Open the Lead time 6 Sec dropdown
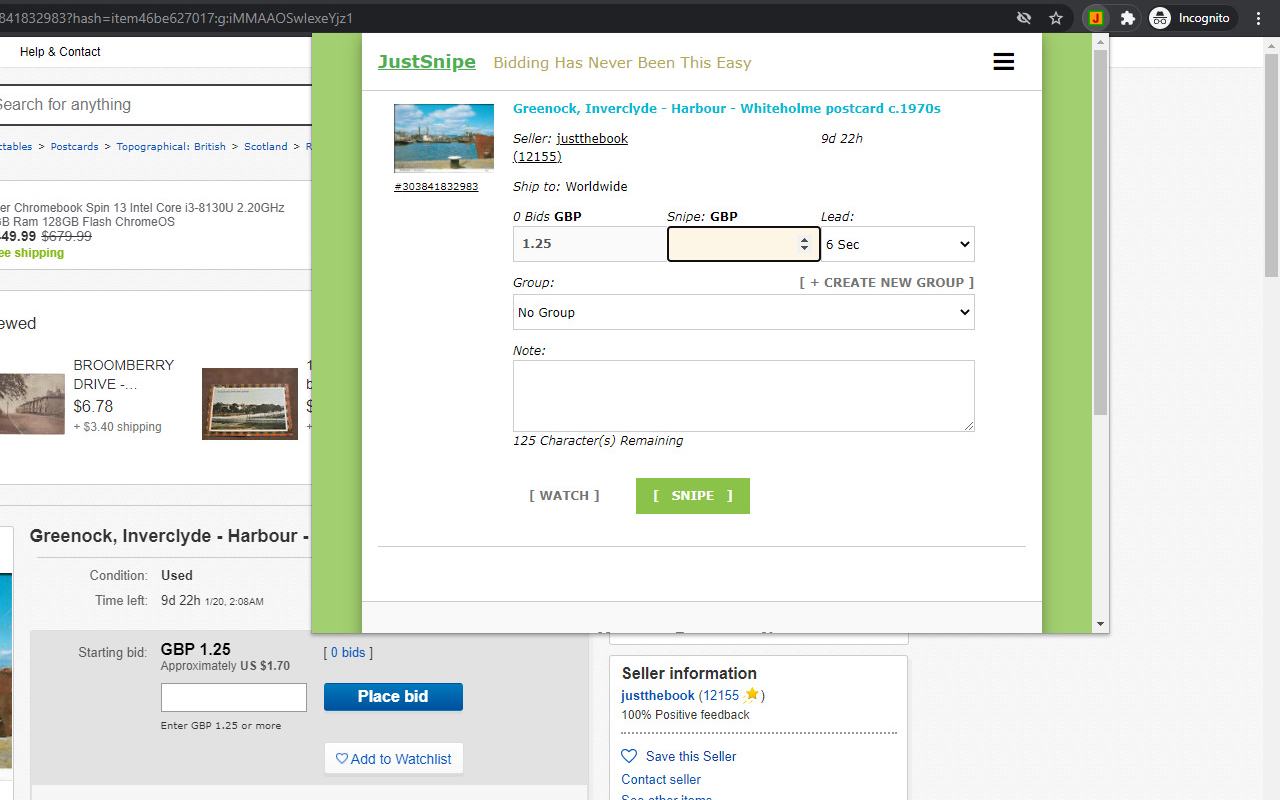The image size is (1280, 800). point(898,244)
